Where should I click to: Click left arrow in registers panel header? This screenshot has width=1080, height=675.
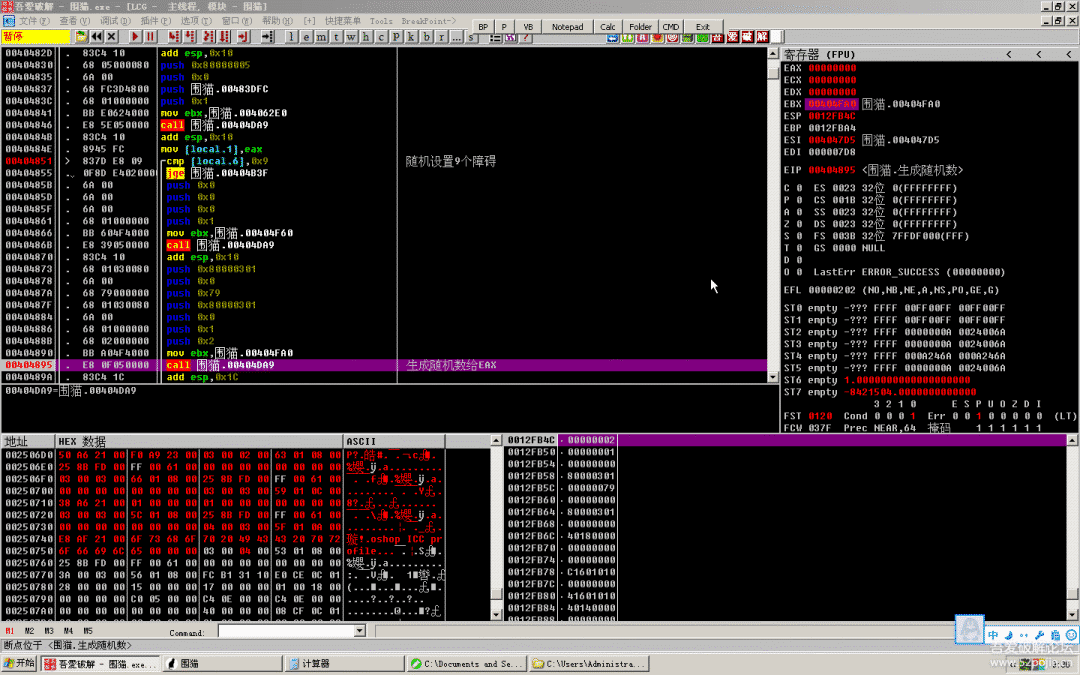tap(1008, 54)
